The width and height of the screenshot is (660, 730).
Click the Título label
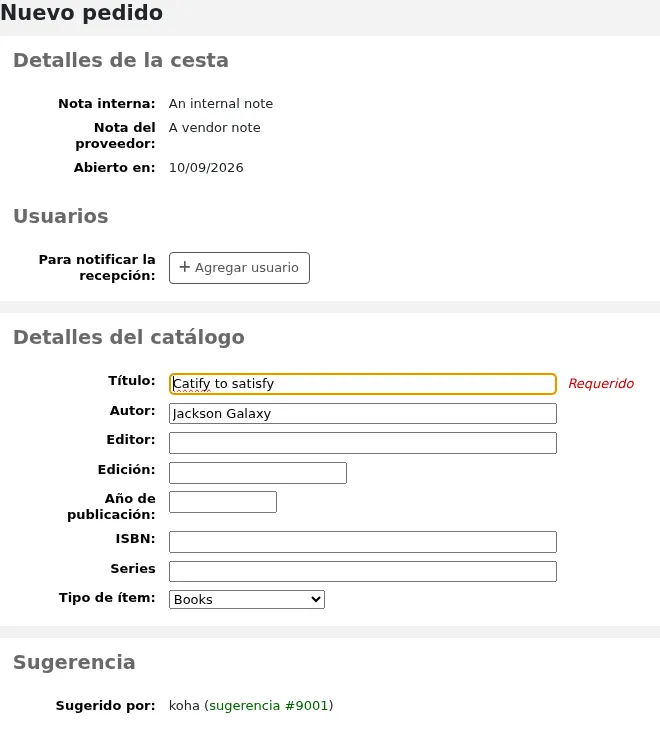tap(132, 381)
